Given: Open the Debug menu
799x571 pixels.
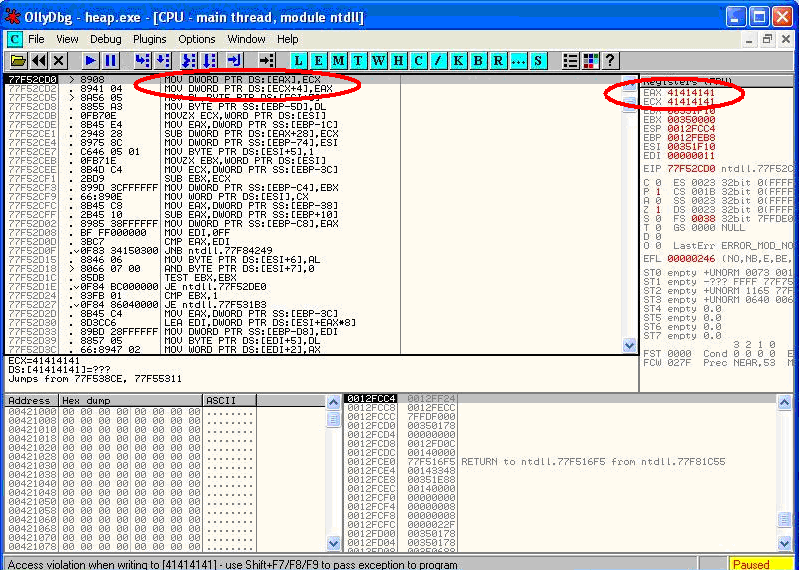Looking at the screenshot, I should 105,39.
